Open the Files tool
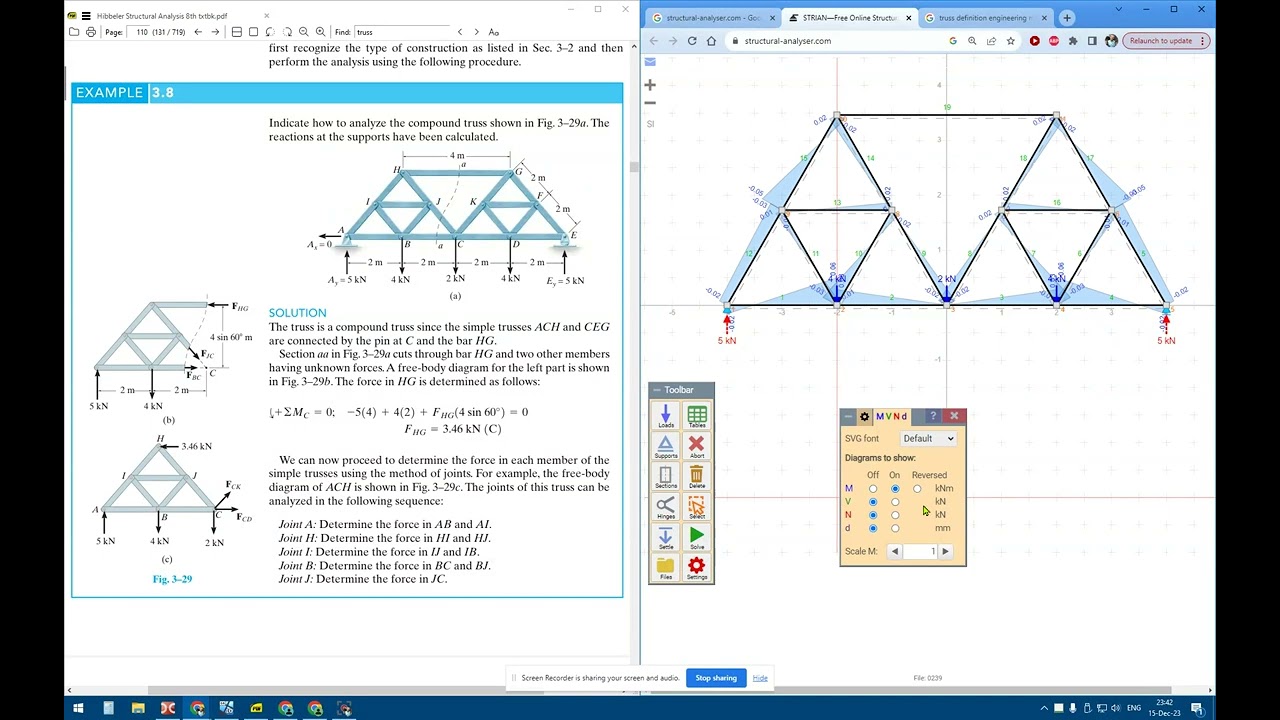The image size is (1280, 720). click(x=665, y=568)
